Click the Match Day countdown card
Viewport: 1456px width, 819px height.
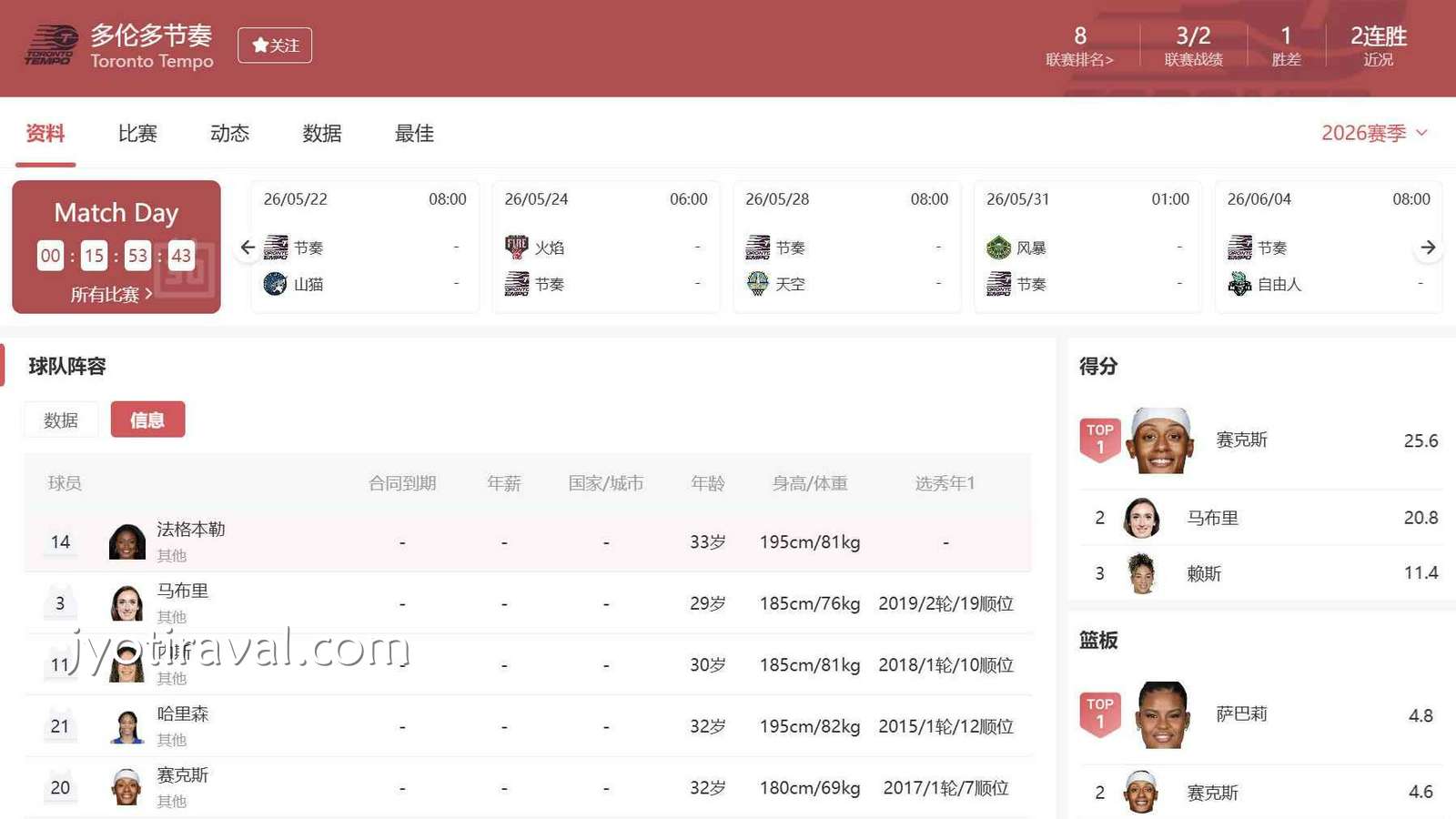pos(116,247)
